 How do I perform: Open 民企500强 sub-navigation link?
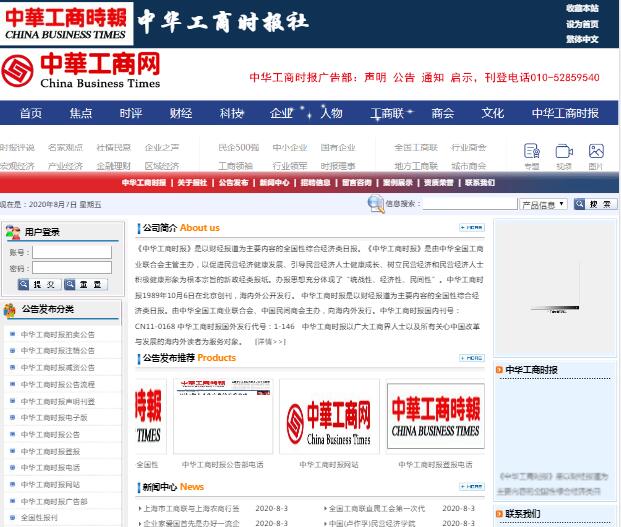[239, 148]
